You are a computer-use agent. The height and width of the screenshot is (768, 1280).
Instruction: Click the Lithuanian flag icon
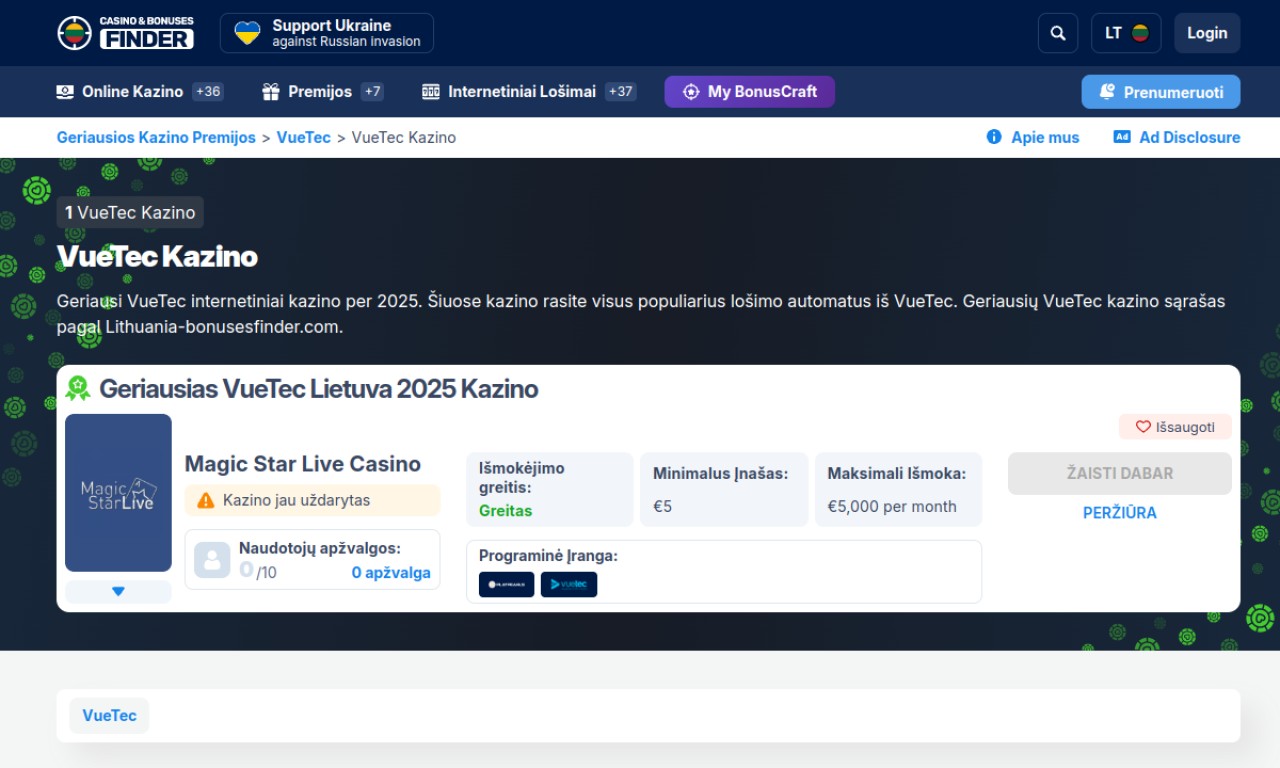point(1140,33)
